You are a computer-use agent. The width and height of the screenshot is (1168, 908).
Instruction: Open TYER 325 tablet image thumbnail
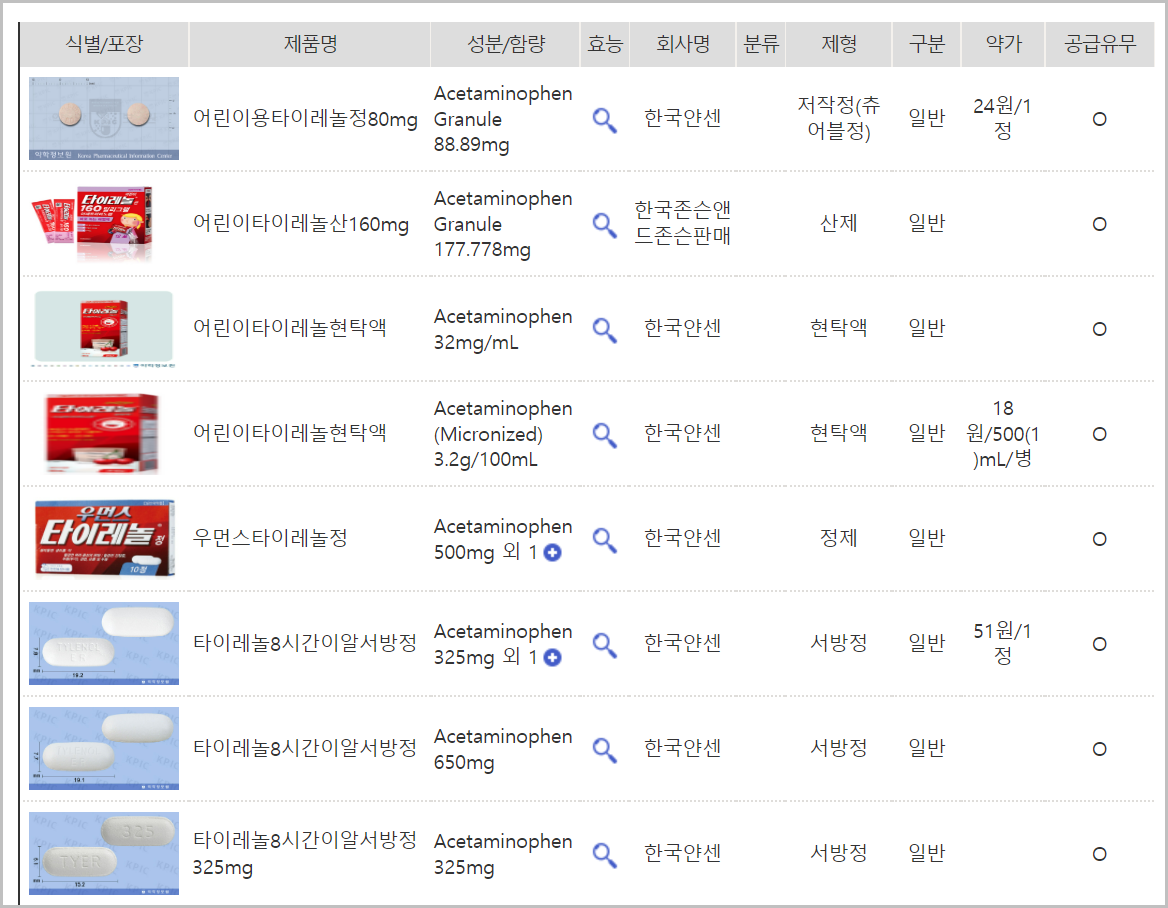(x=104, y=853)
